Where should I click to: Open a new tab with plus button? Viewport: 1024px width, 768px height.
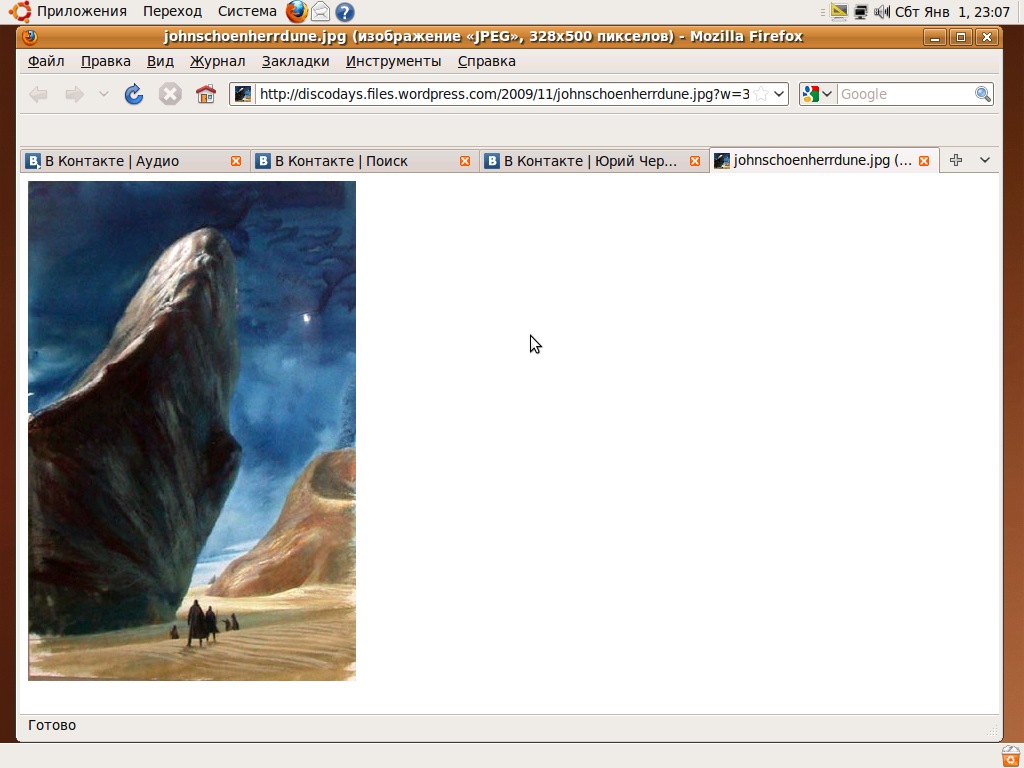tap(956, 160)
